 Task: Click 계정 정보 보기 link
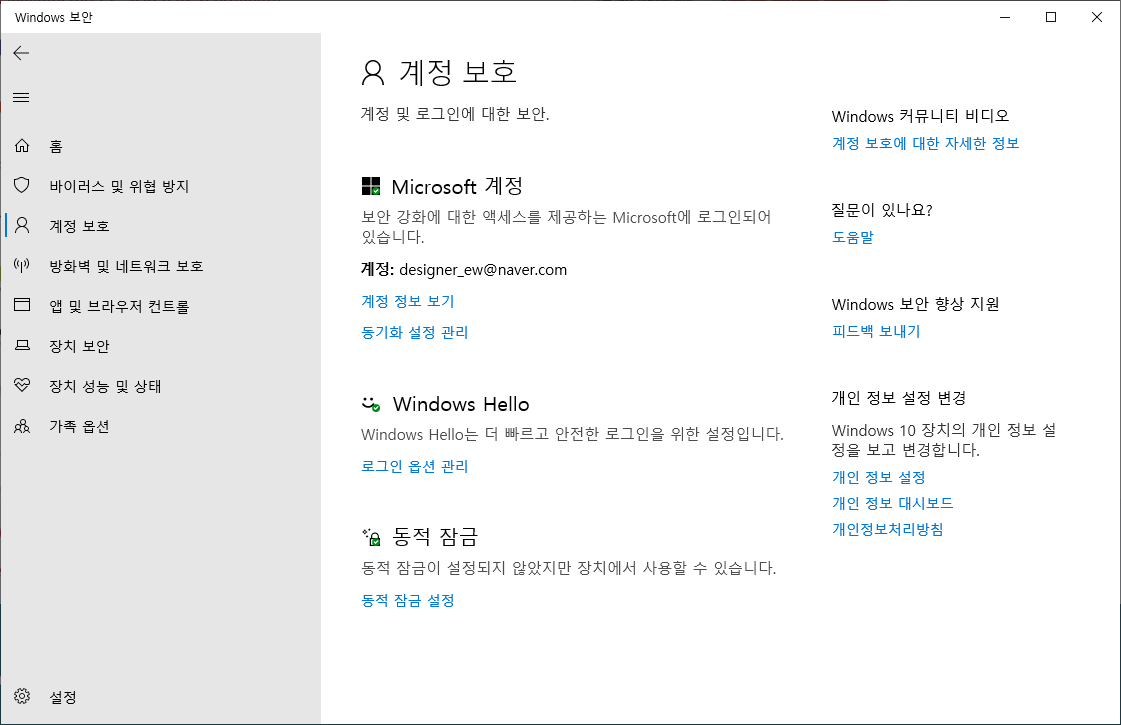408,301
